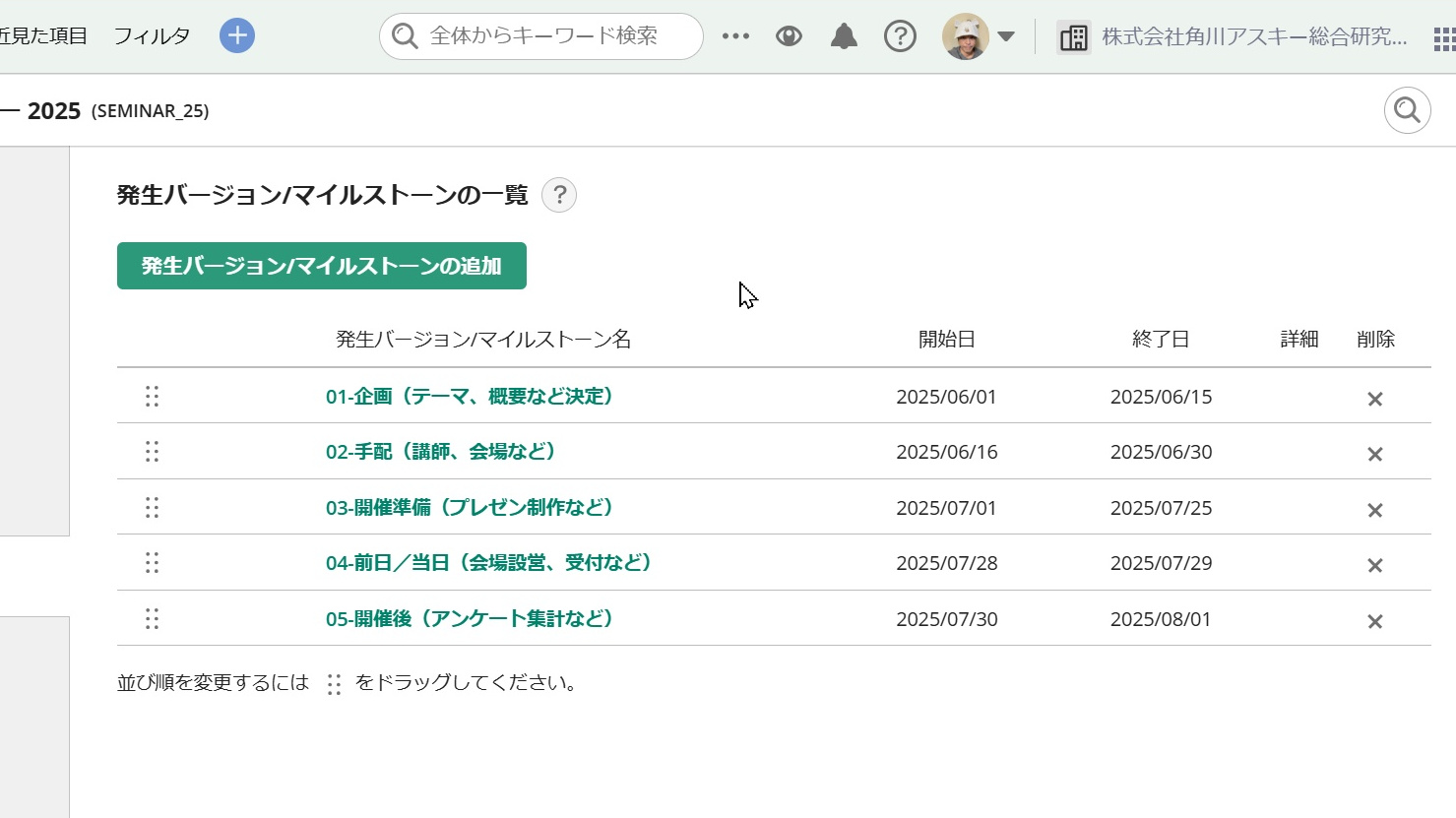Focus the global keyword search field
Screen dimensions: 1456x818
tap(551, 36)
